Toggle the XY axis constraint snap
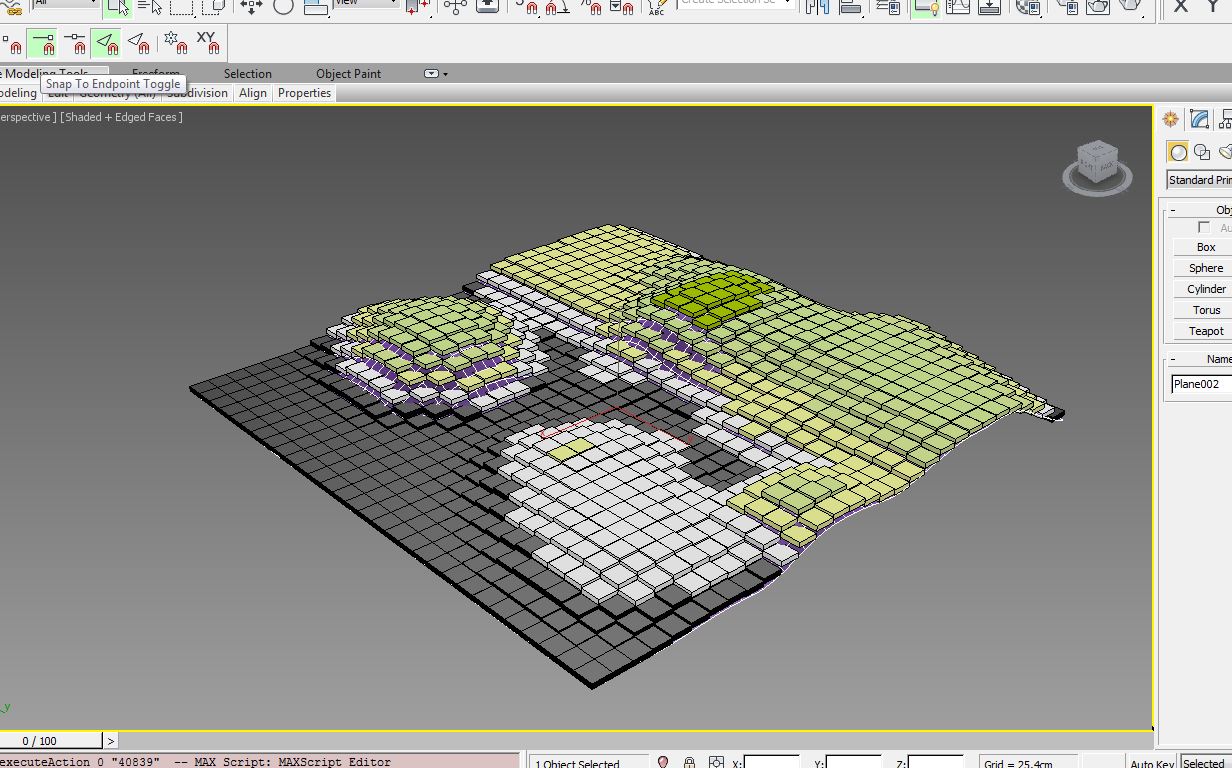This screenshot has height=768, width=1232. 207,44
